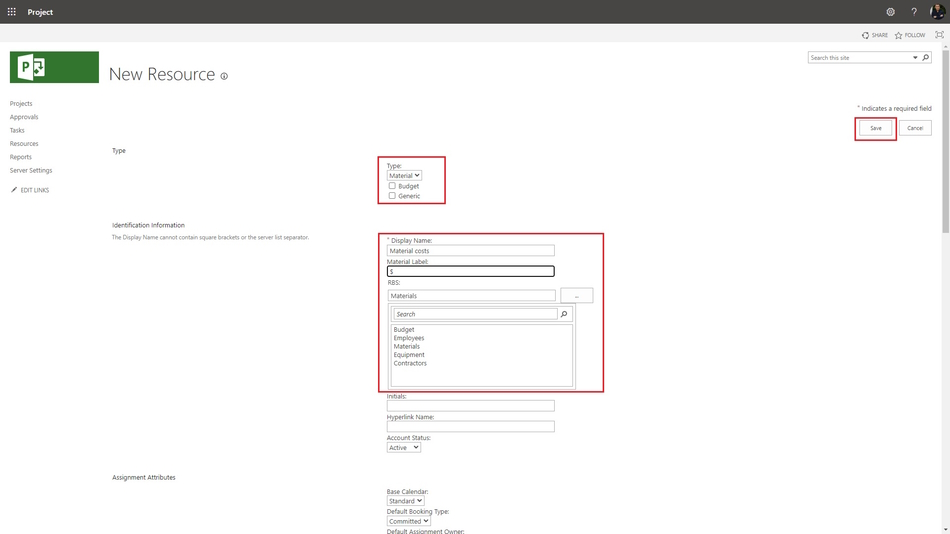Open Projects in the left navigation
Screen dimensions: 950x534
tap(21, 104)
